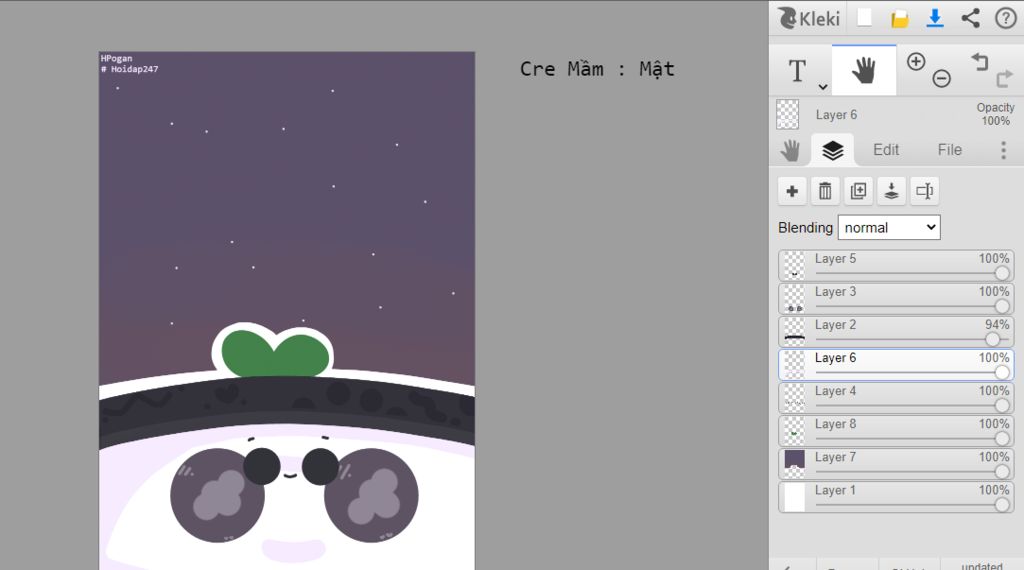
Task: Merge layer down with lower layer
Action: [891, 191]
